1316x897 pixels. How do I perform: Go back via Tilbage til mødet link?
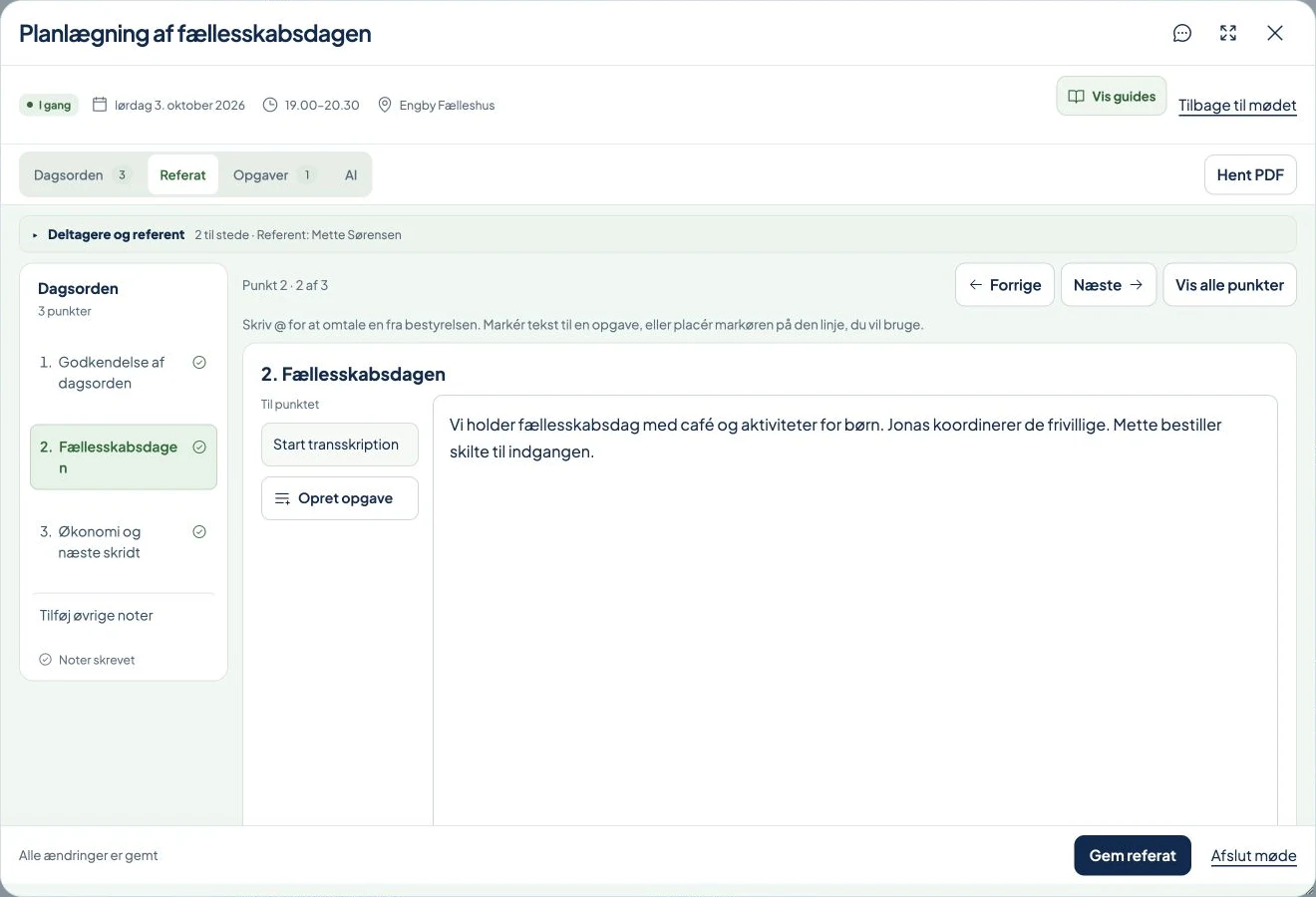[x=1237, y=106]
